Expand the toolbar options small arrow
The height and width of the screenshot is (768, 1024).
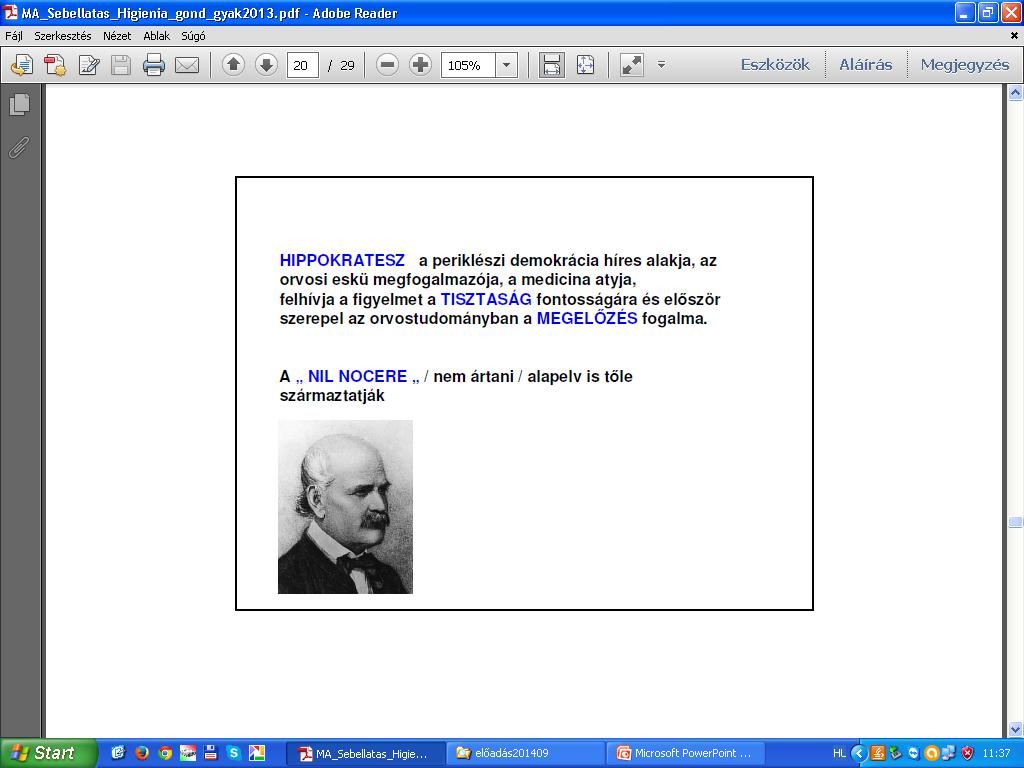[662, 65]
